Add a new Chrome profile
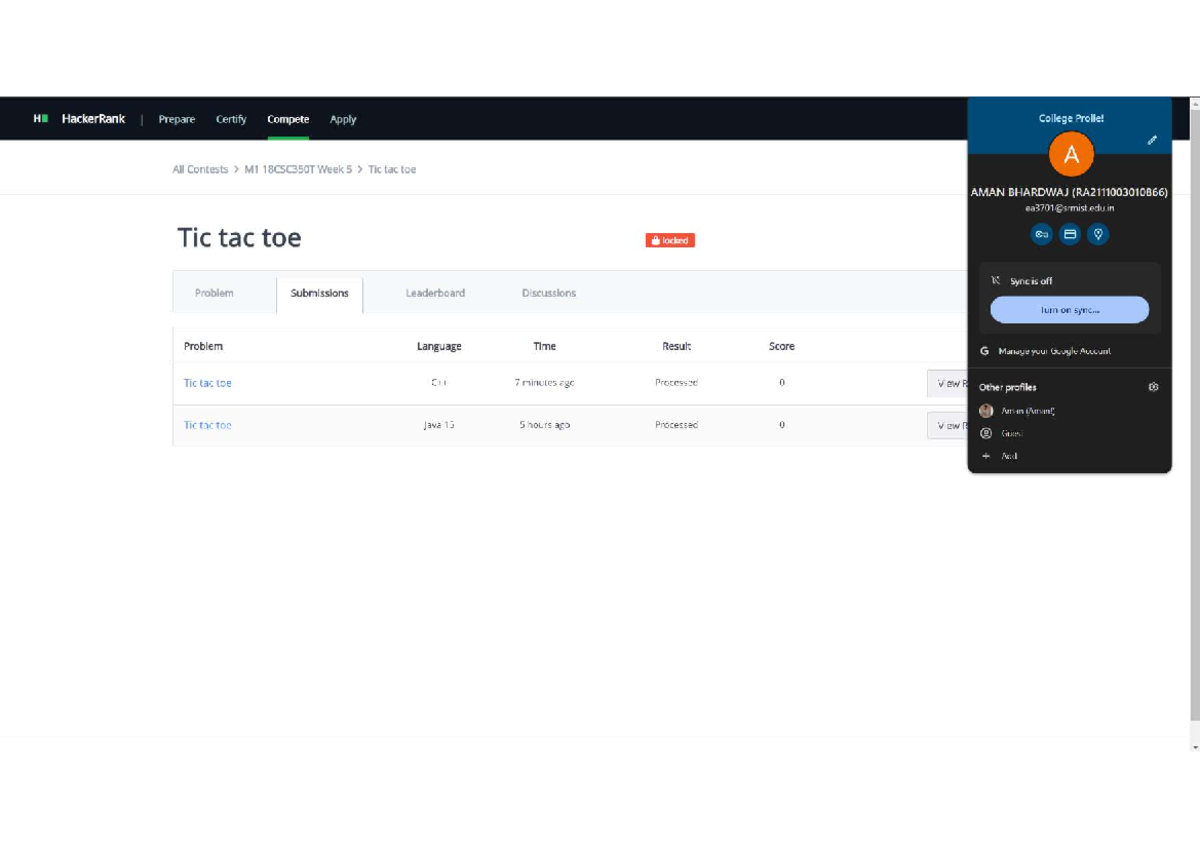Image resolution: width=1200 pixels, height=848 pixels. 1009,456
